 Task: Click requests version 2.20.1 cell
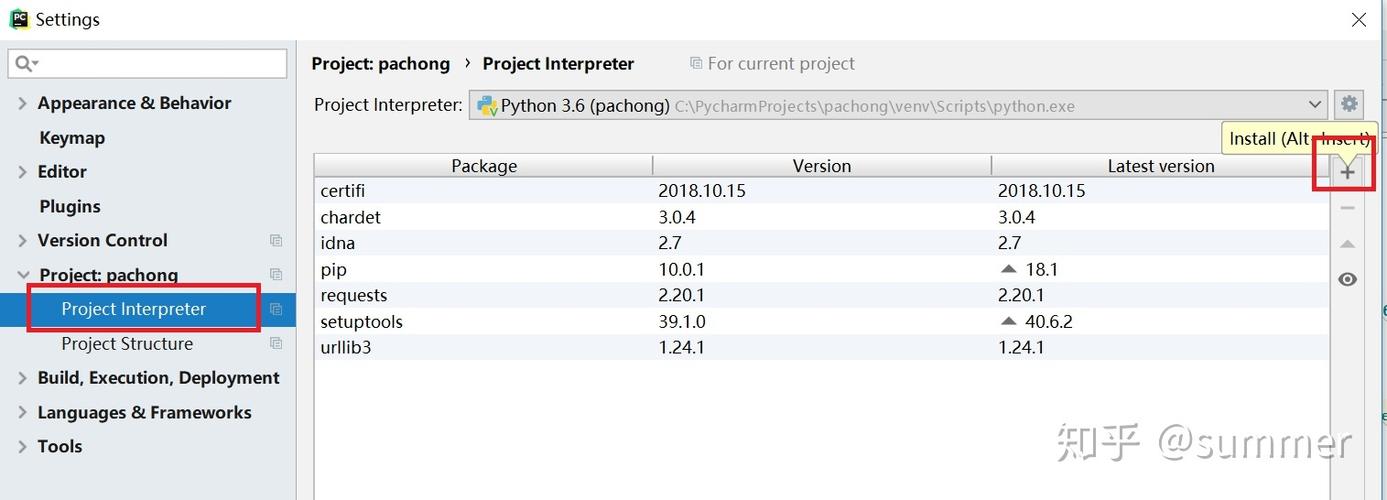pos(682,296)
